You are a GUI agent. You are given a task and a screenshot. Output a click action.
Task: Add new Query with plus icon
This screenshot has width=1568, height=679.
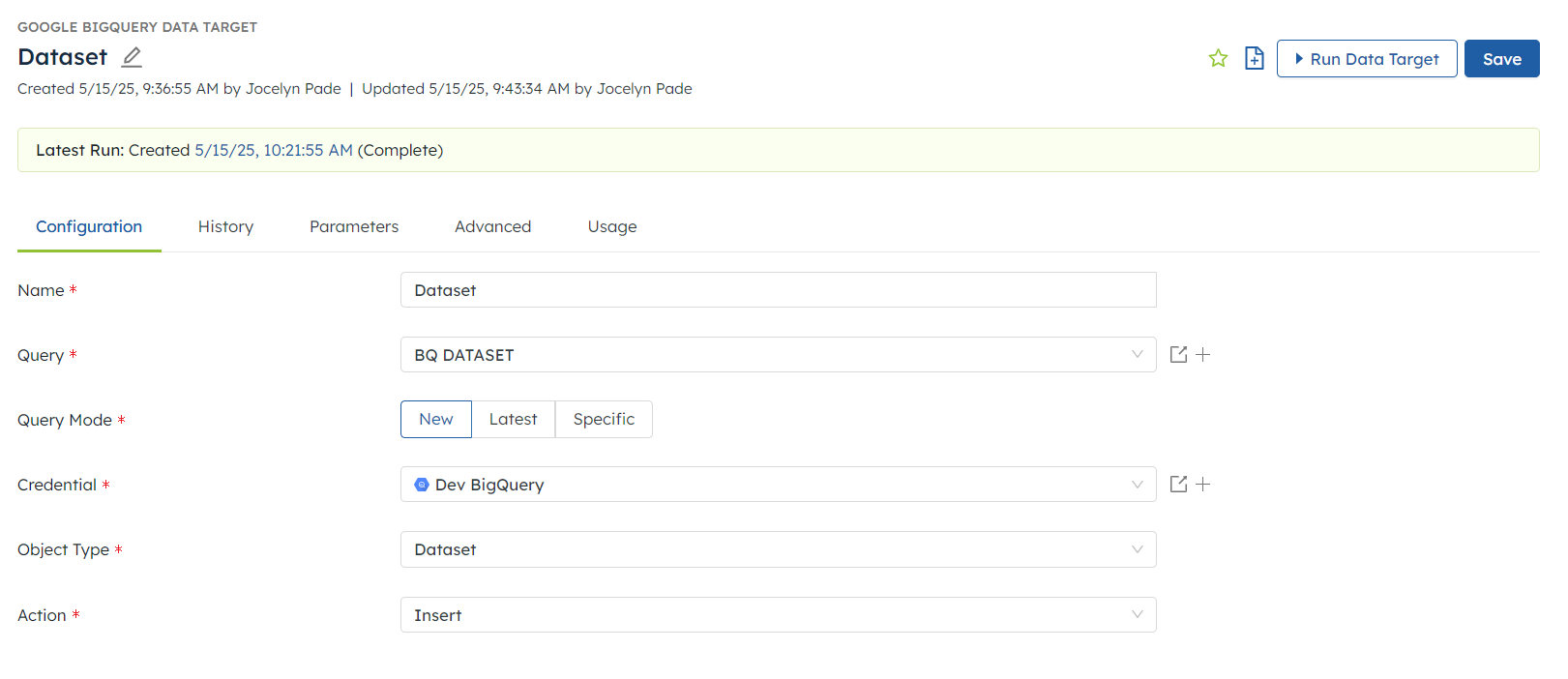pos(1202,355)
